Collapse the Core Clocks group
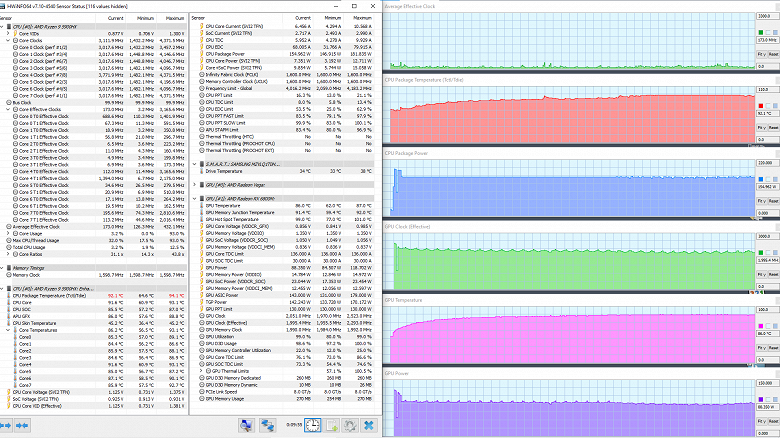 (9, 39)
